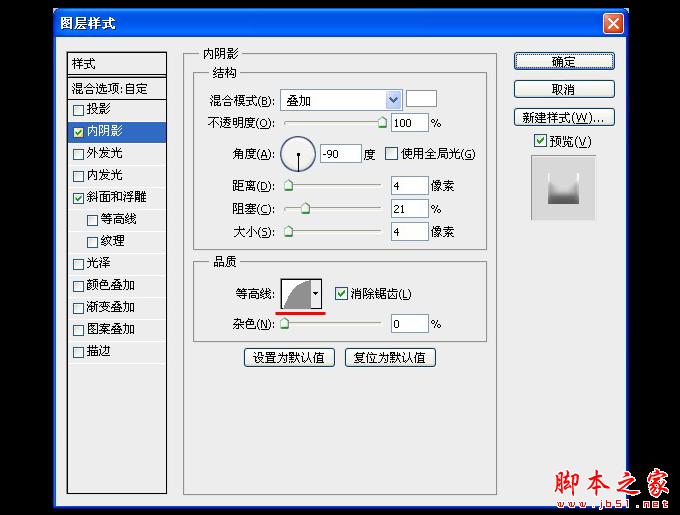The height and width of the screenshot is (515, 680).
Task: Open the 等高线 contour picker arrow
Action: pos(316,294)
